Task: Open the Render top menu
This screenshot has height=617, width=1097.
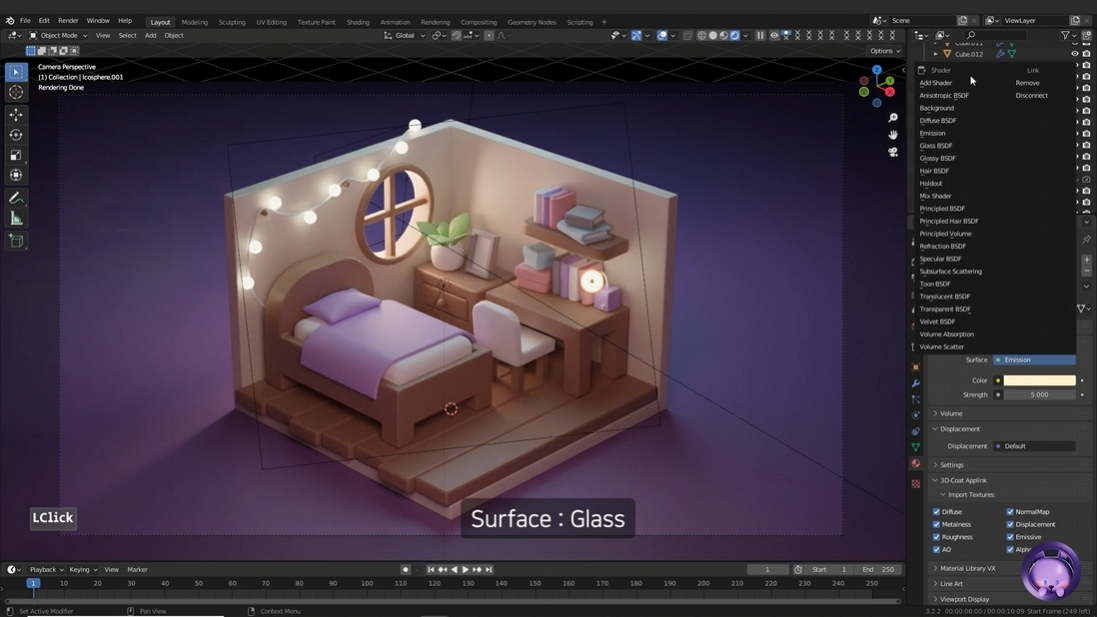Action: 68,21
